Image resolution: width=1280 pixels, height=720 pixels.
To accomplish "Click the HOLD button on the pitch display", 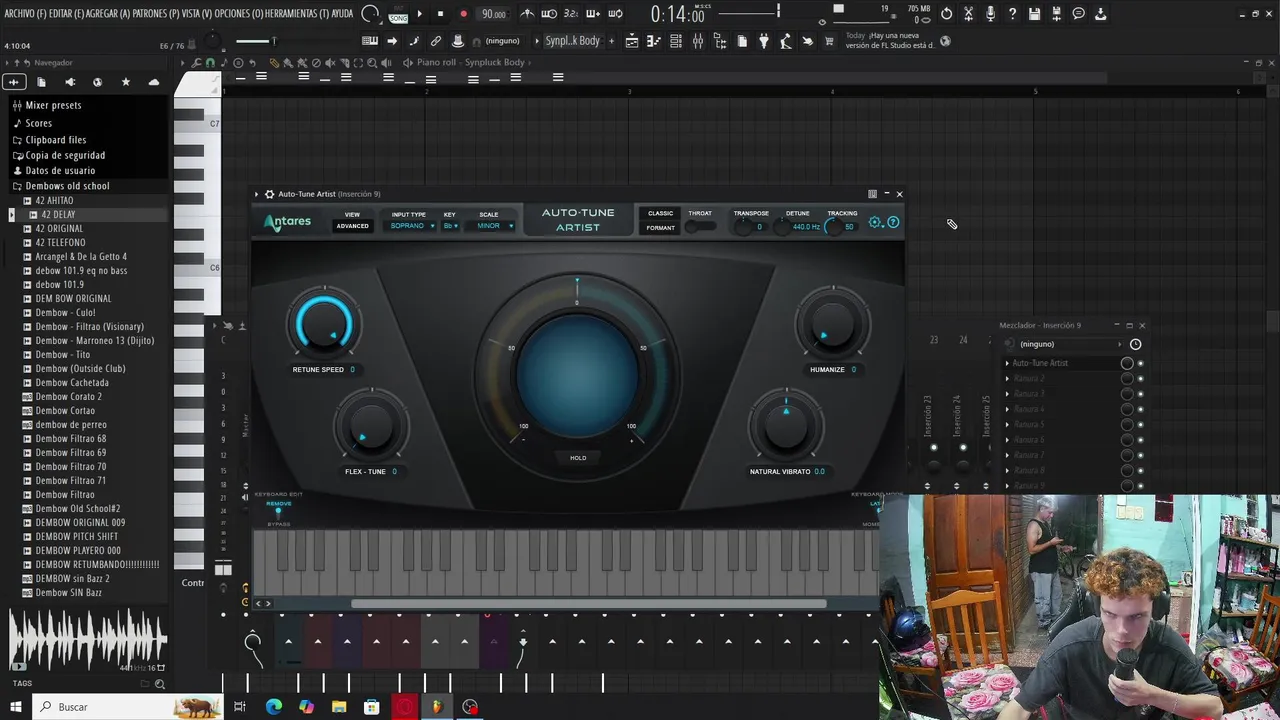I will coord(578,458).
